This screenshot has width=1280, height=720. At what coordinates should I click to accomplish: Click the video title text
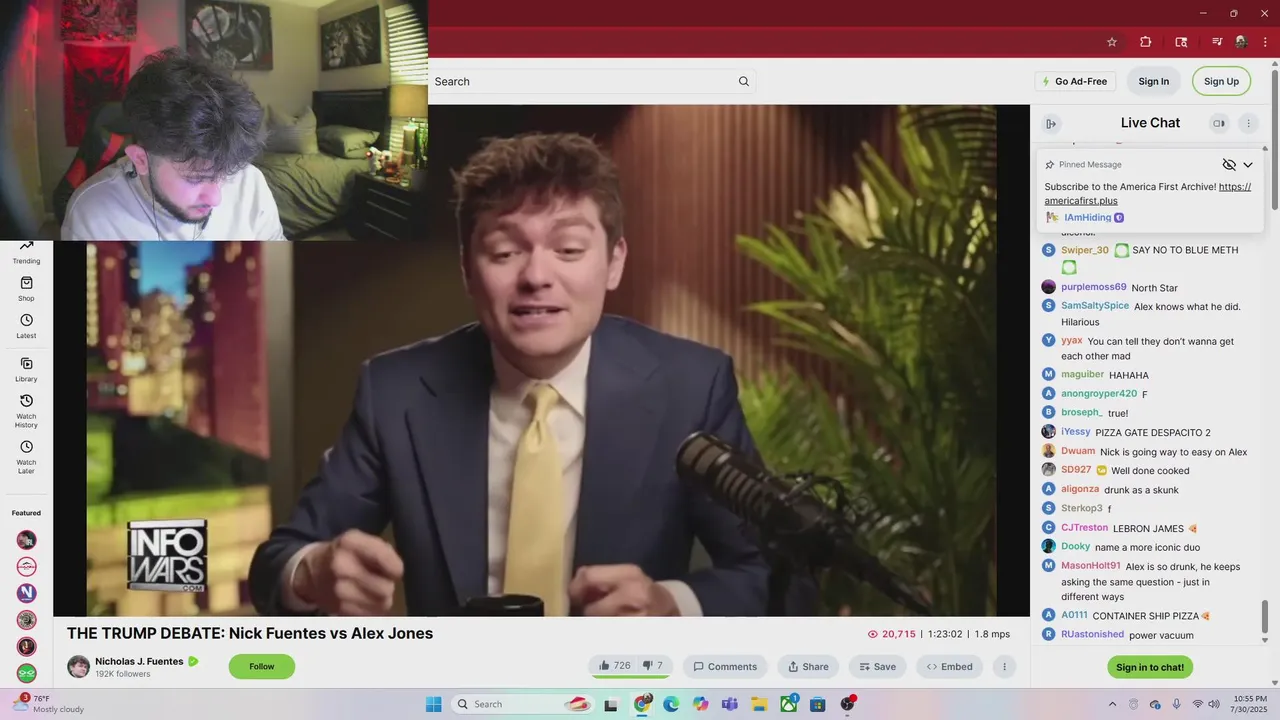pyautogui.click(x=250, y=633)
